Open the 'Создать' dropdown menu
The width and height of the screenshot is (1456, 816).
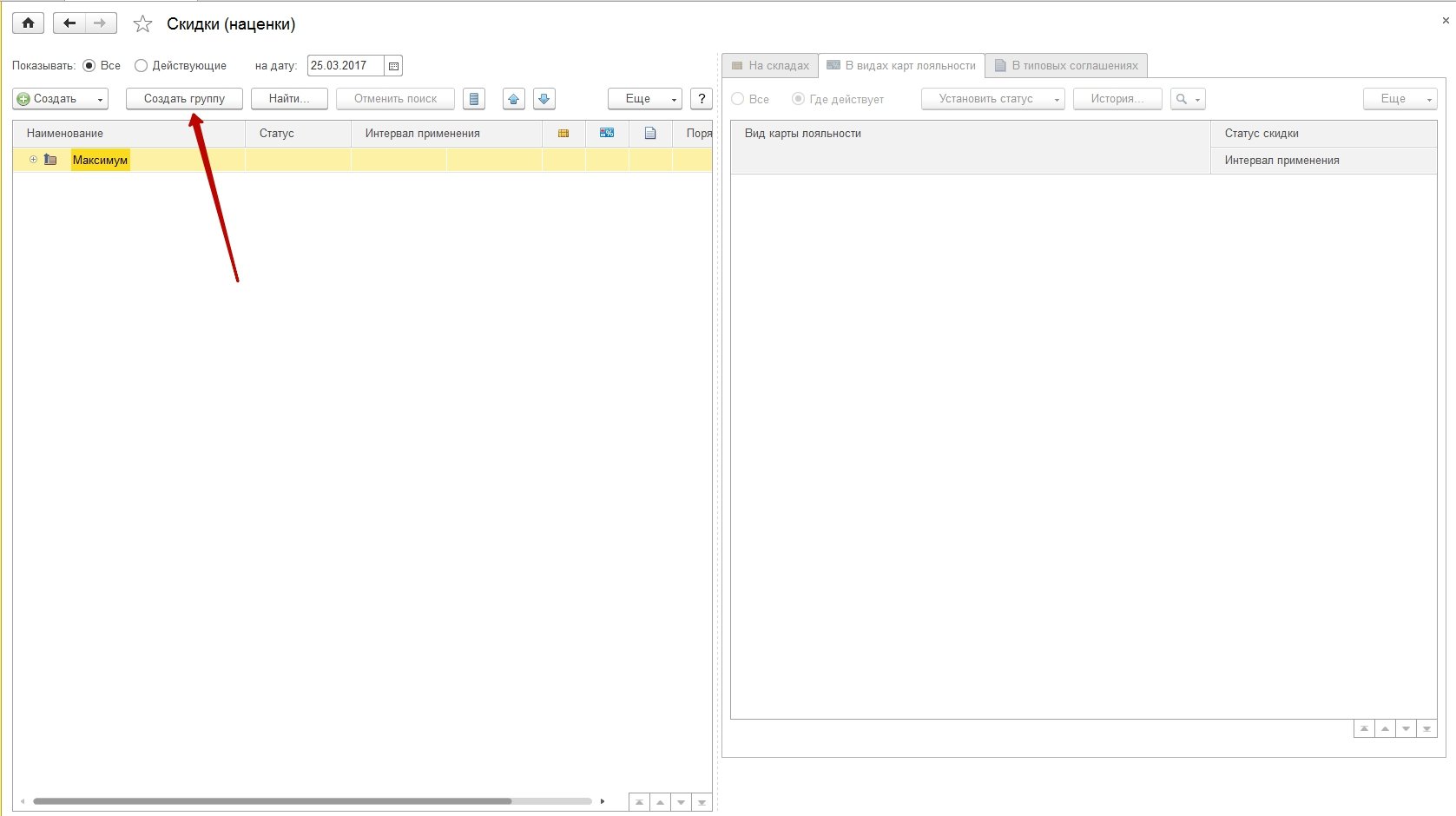60,99
